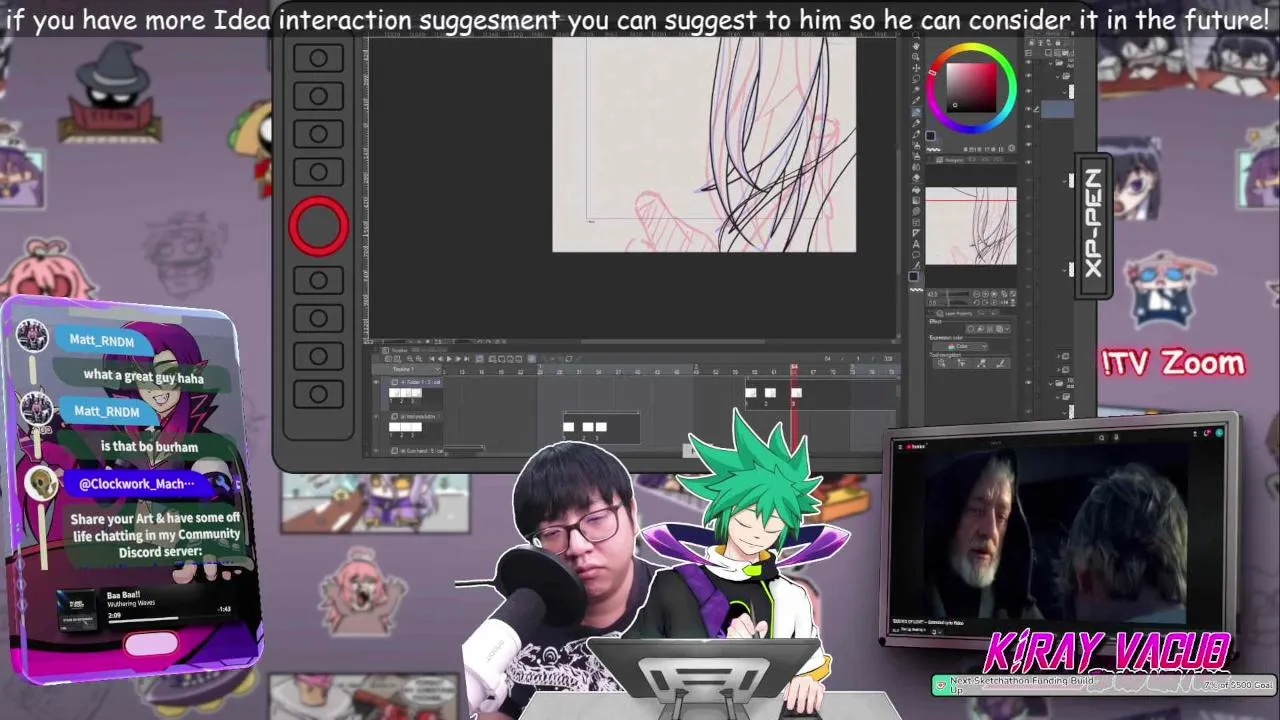Select the Move layer cross-arrow tool
Screen dimensions: 1280x720
click(916, 68)
